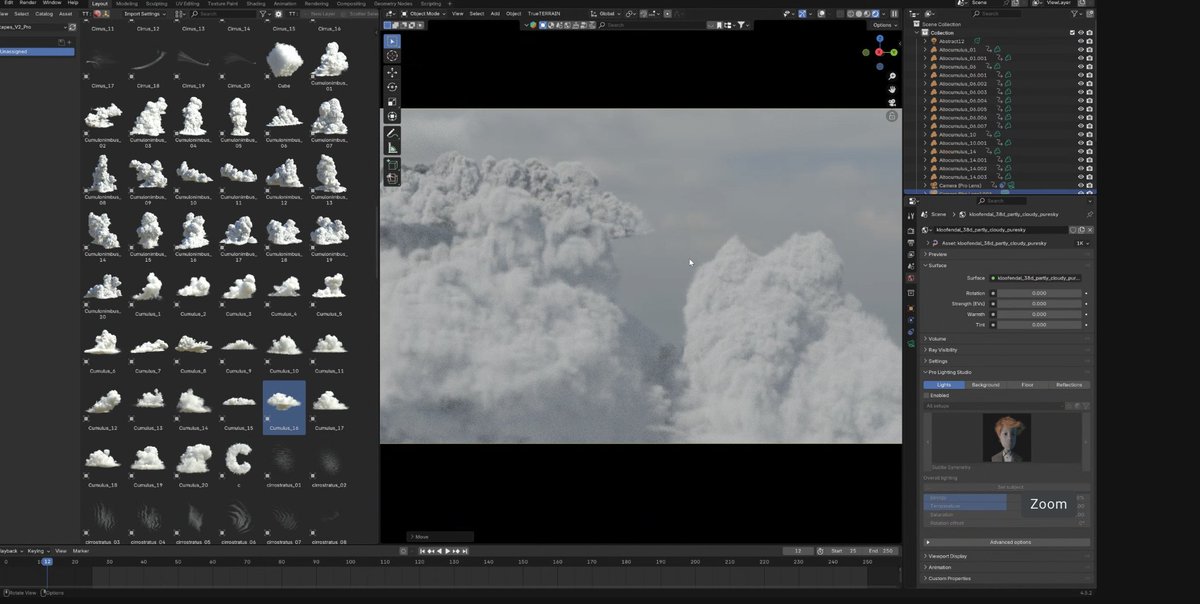Toggle camera visibility for Abstract12 in outliner
Viewport: 1200px width, 604px height.
pos(1088,41)
